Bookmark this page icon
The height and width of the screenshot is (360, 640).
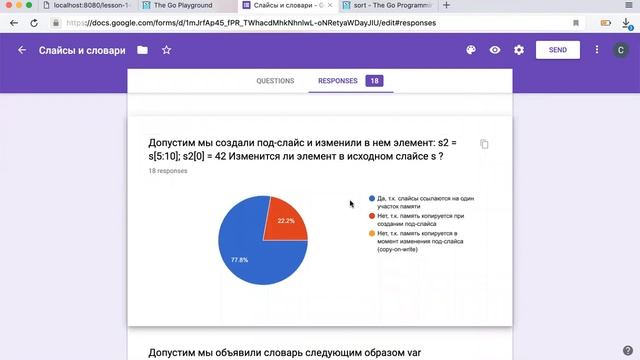576,23
